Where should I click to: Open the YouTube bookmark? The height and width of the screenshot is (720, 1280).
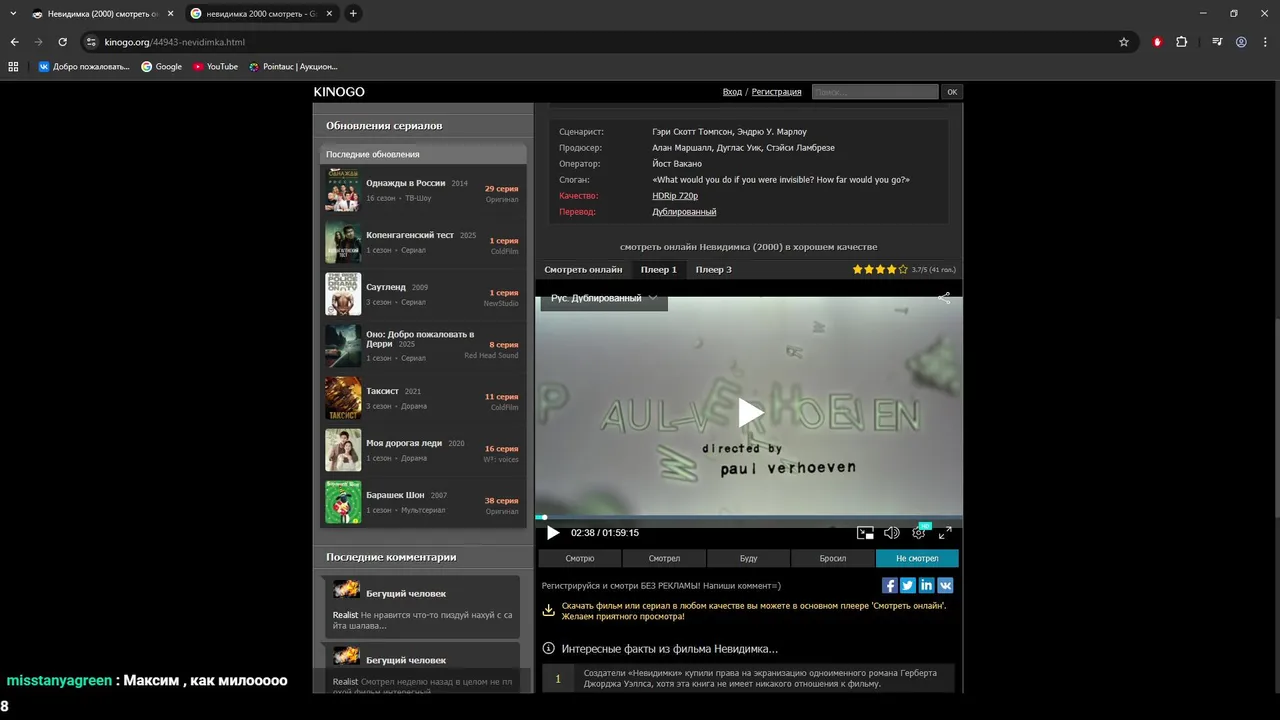(215, 67)
